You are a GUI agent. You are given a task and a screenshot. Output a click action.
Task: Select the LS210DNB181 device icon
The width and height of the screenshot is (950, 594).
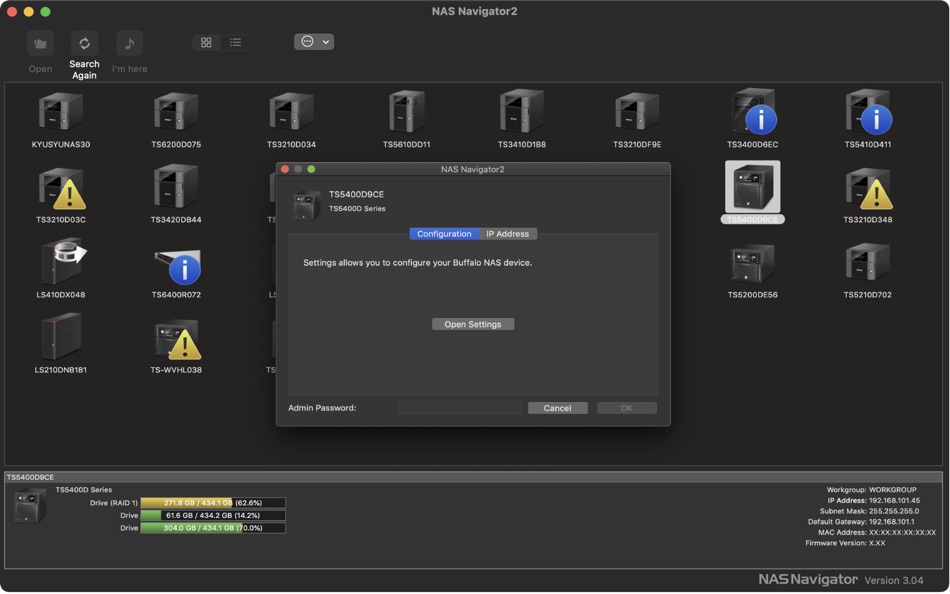coord(61,336)
